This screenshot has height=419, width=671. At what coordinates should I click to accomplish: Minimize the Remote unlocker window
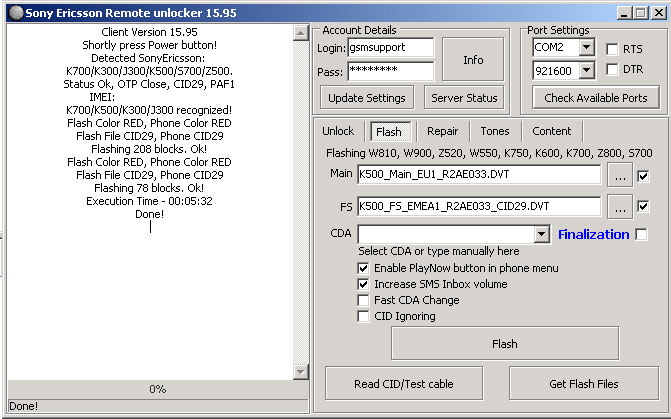click(624, 13)
